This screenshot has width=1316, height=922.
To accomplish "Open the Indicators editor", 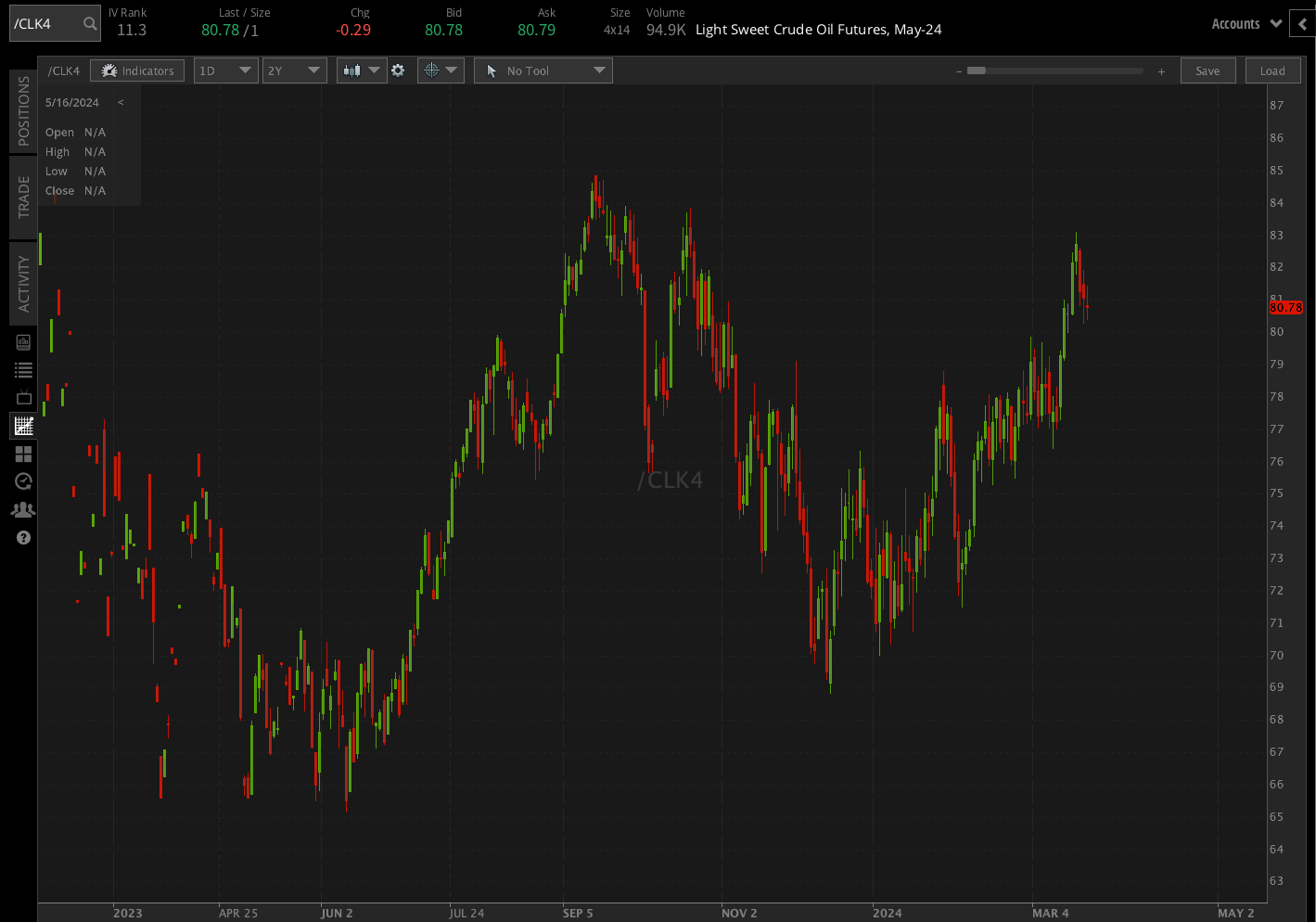I will [x=137, y=70].
